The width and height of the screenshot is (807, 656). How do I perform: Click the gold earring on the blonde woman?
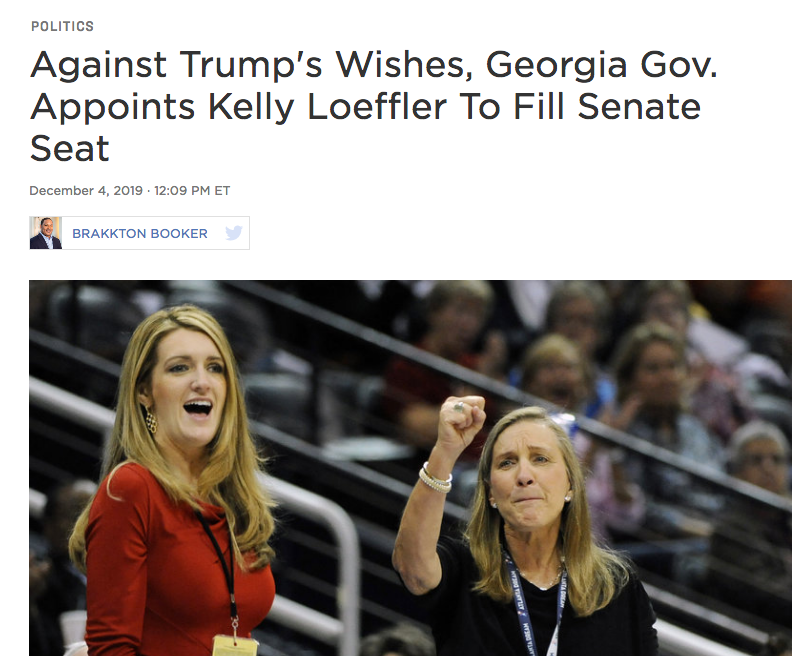[151, 421]
